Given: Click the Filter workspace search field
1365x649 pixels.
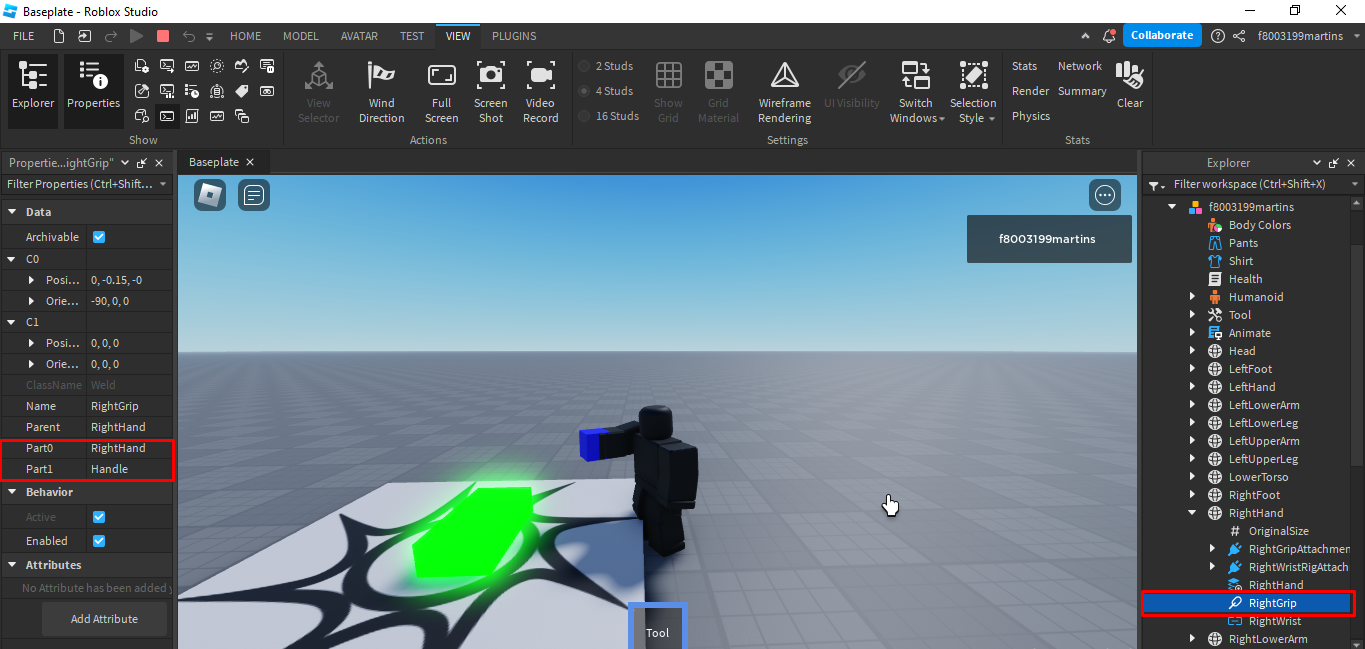Looking at the screenshot, I should click(x=1250, y=184).
